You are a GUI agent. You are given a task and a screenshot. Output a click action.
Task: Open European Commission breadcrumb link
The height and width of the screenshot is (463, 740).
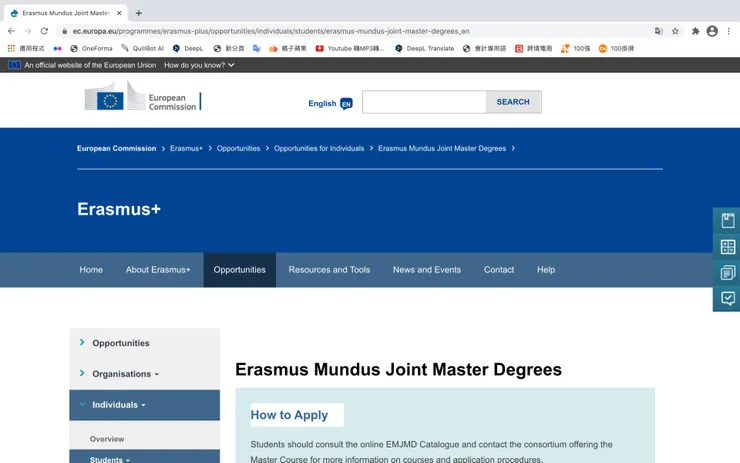[x=117, y=148]
